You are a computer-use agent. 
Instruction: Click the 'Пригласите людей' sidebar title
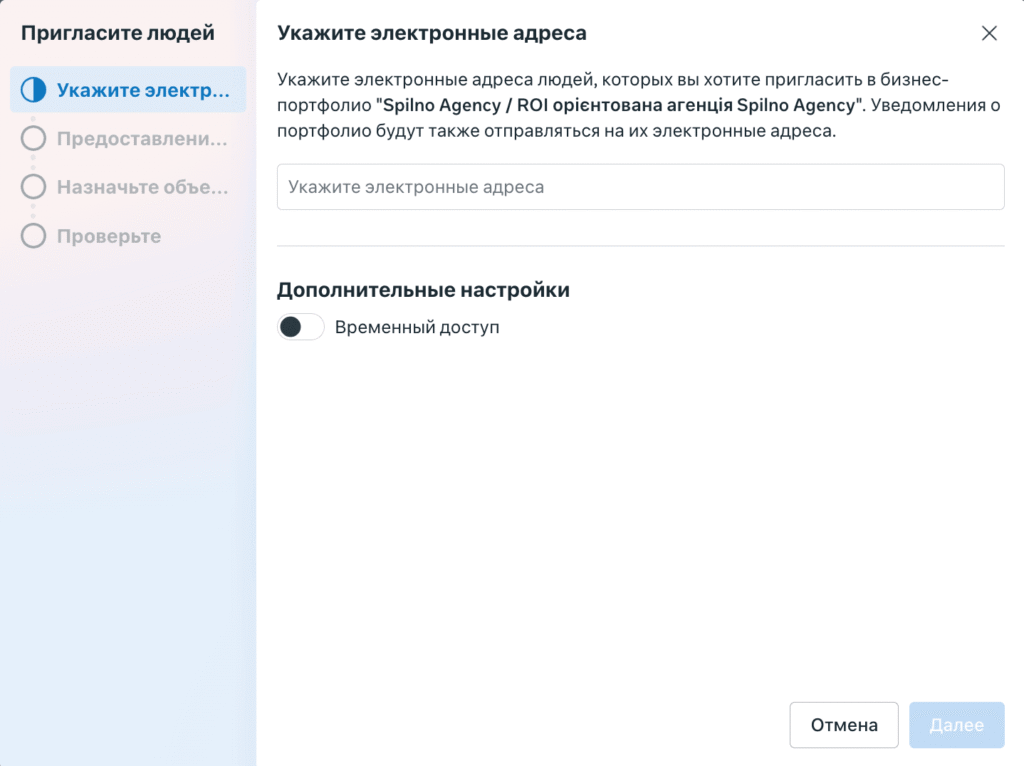[118, 33]
